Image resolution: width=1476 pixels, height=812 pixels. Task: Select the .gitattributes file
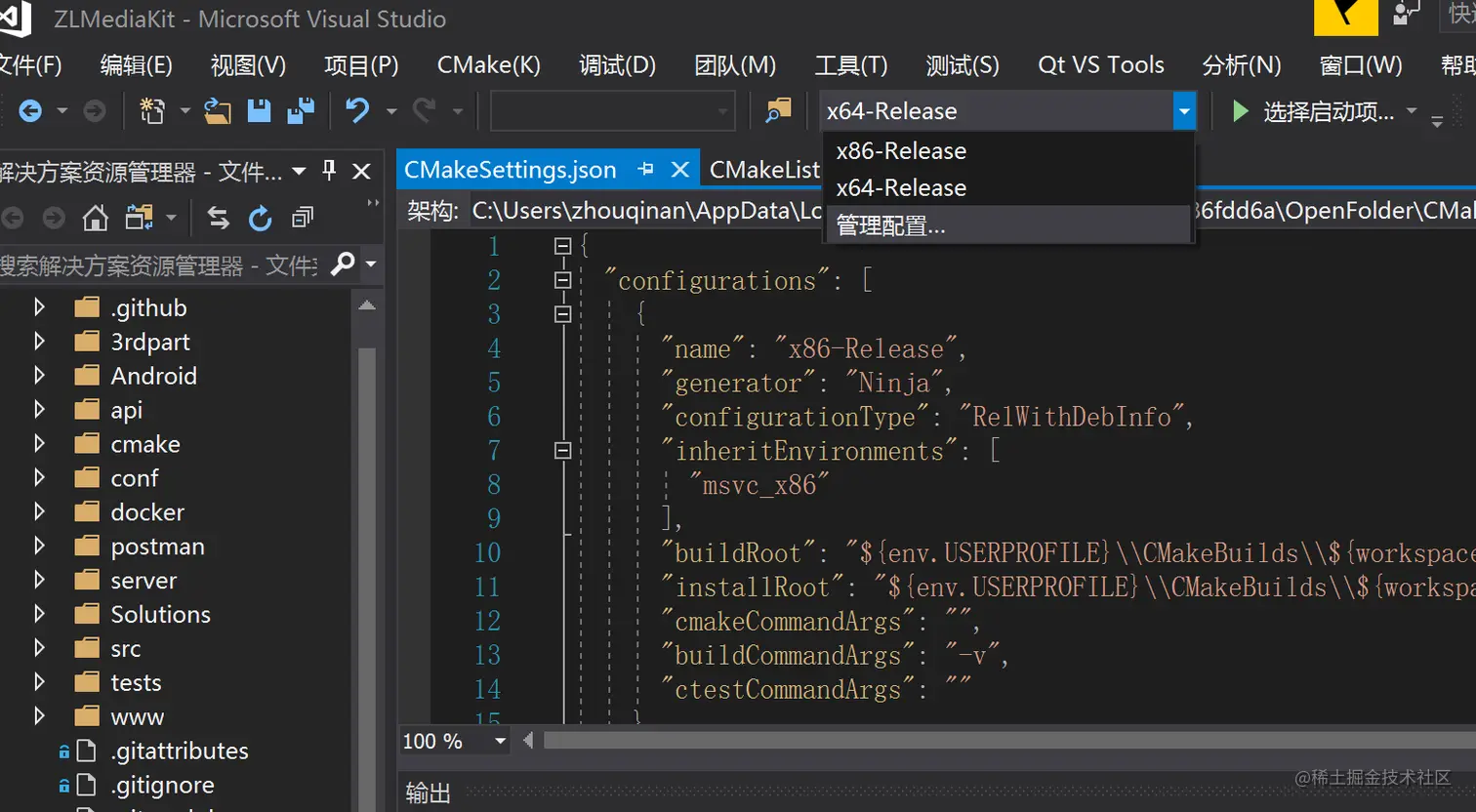pyautogui.click(x=180, y=751)
